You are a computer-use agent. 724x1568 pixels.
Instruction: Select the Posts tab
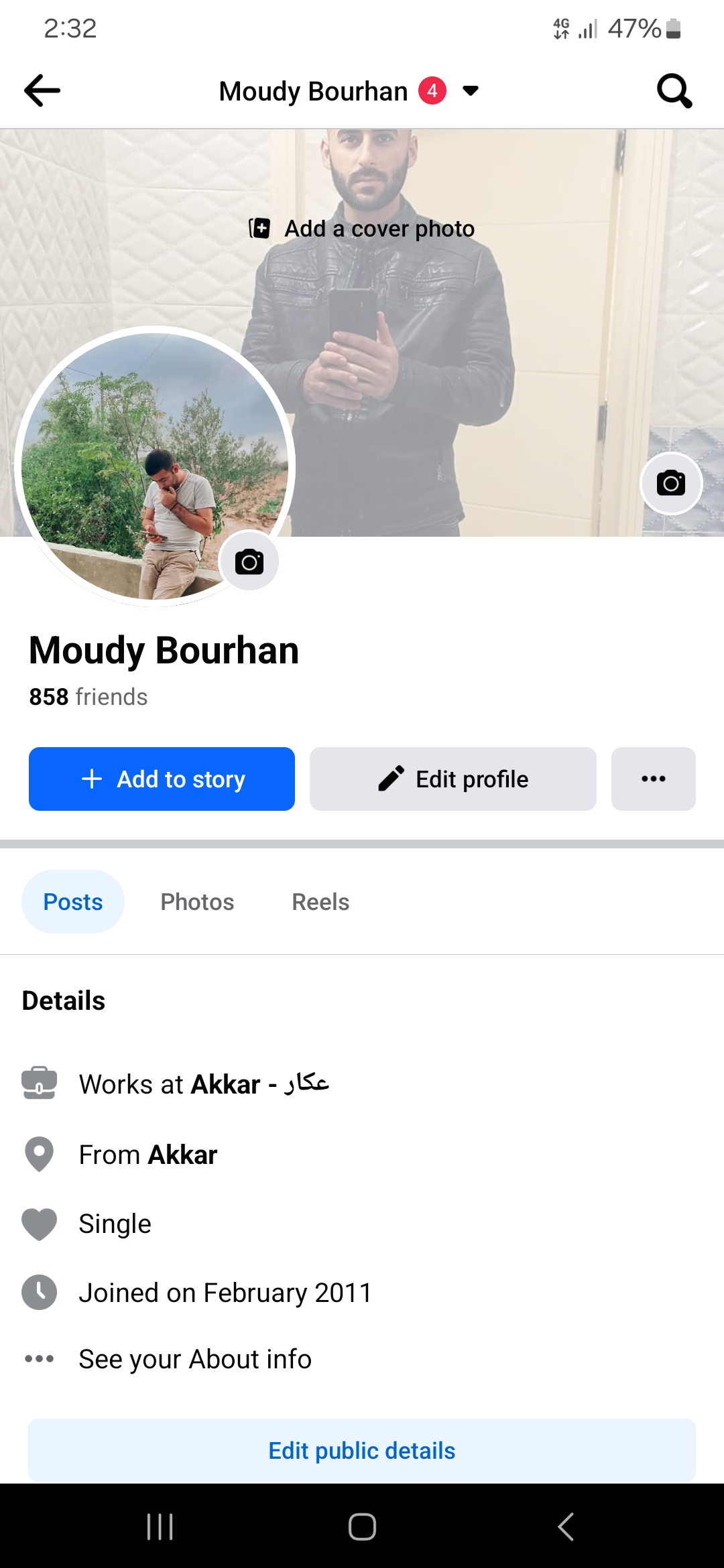coord(73,902)
